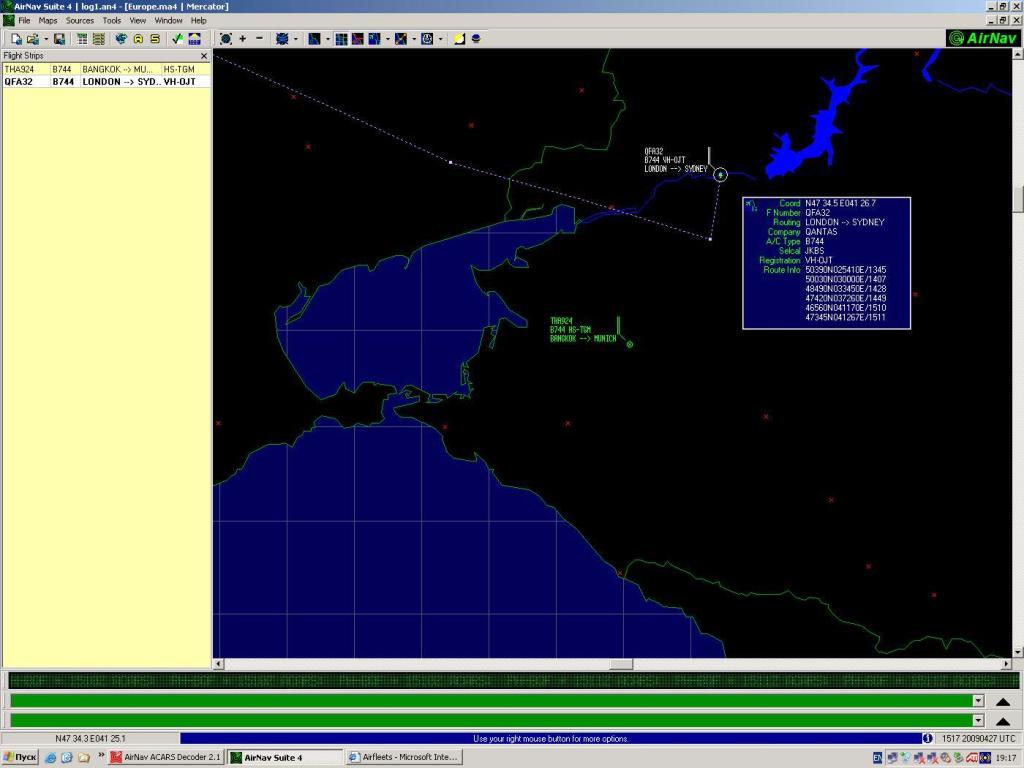
Task: Click the green list rows toolbar icon
Action: click(x=99, y=39)
